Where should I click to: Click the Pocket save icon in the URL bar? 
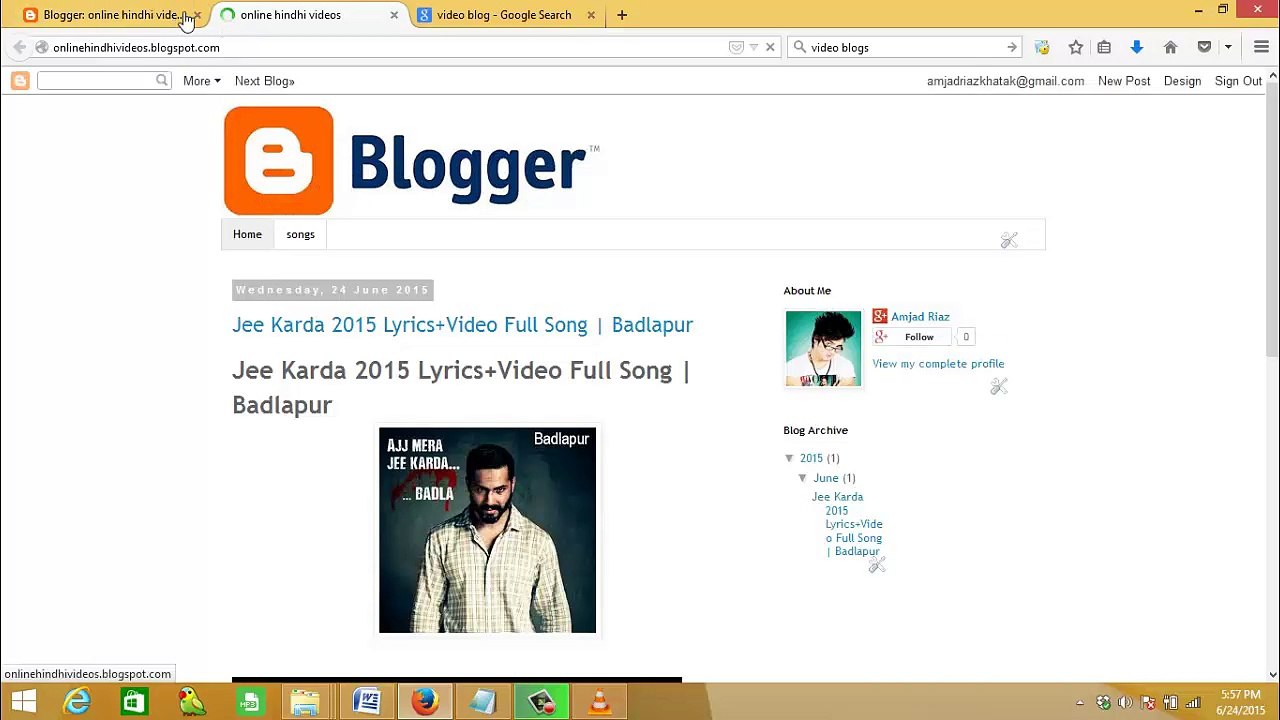pyautogui.click(x=736, y=47)
